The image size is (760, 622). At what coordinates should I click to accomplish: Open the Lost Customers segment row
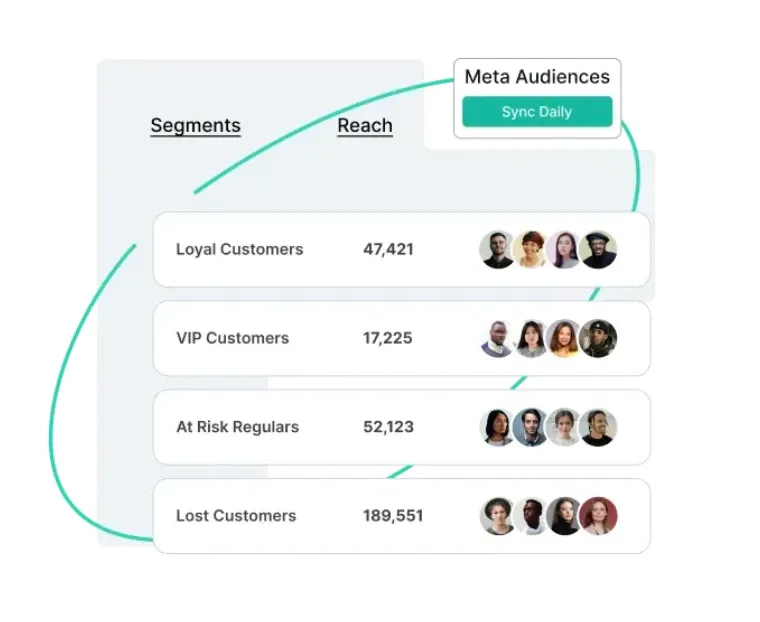pos(401,516)
